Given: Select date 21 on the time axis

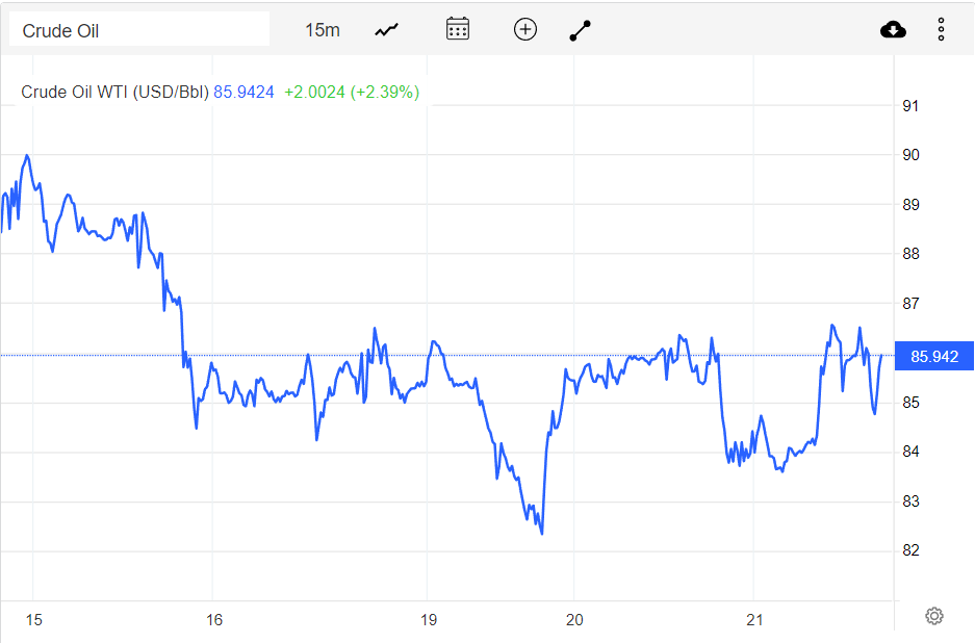Looking at the screenshot, I should tap(755, 620).
